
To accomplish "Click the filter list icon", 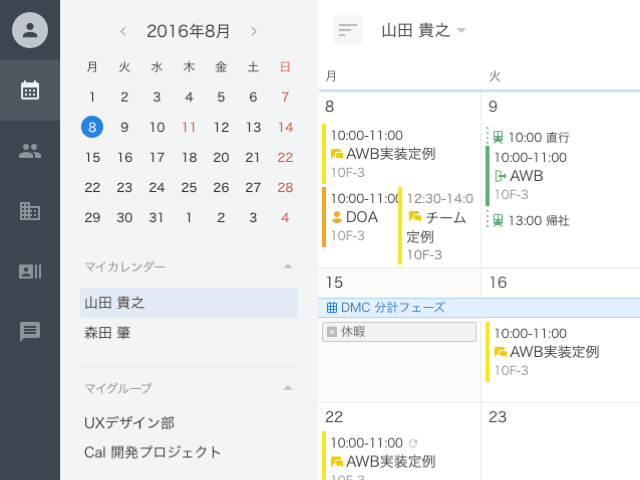I will click(x=347, y=31).
